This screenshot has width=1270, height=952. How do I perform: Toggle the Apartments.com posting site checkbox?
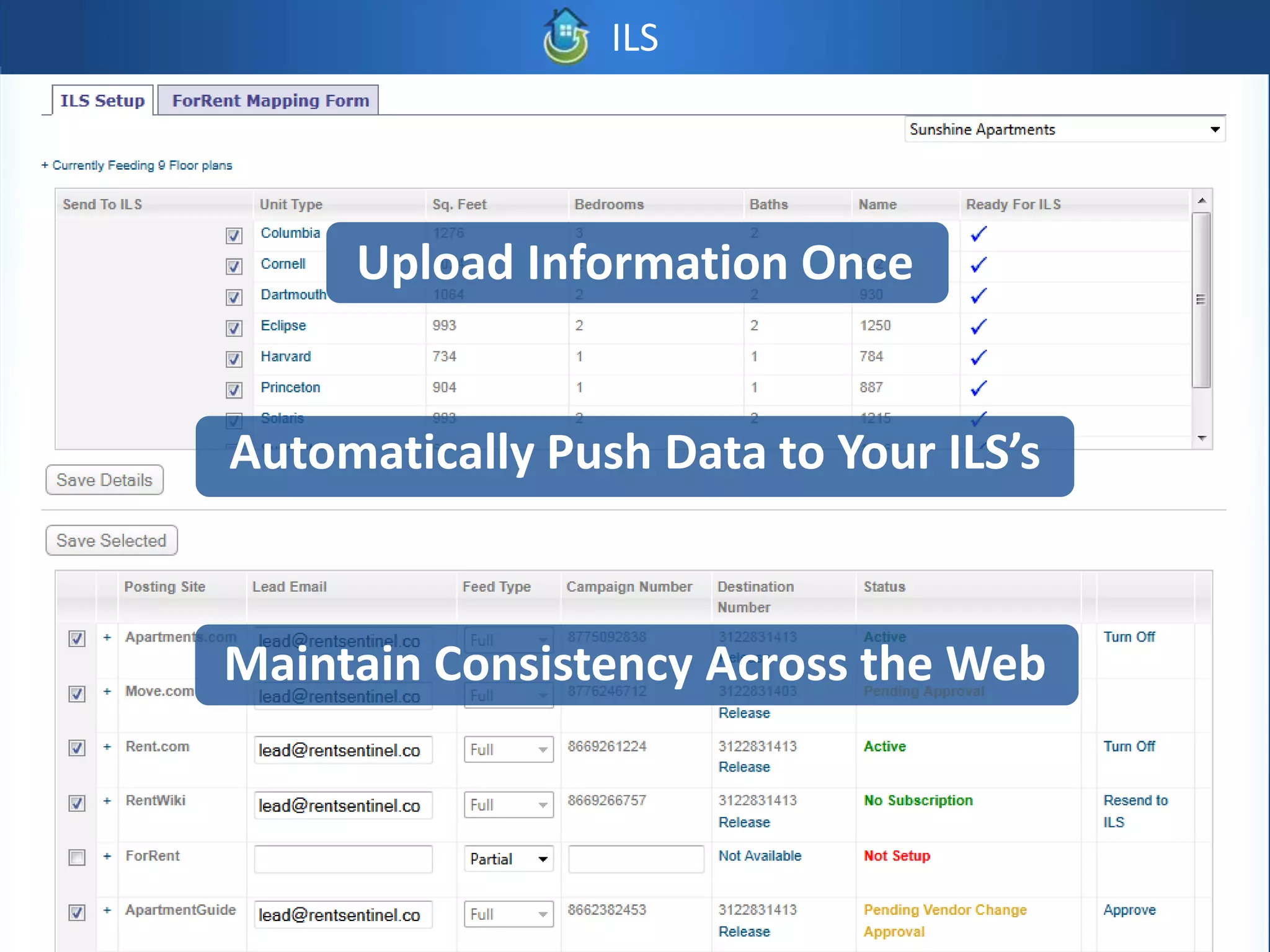[77, 638]
